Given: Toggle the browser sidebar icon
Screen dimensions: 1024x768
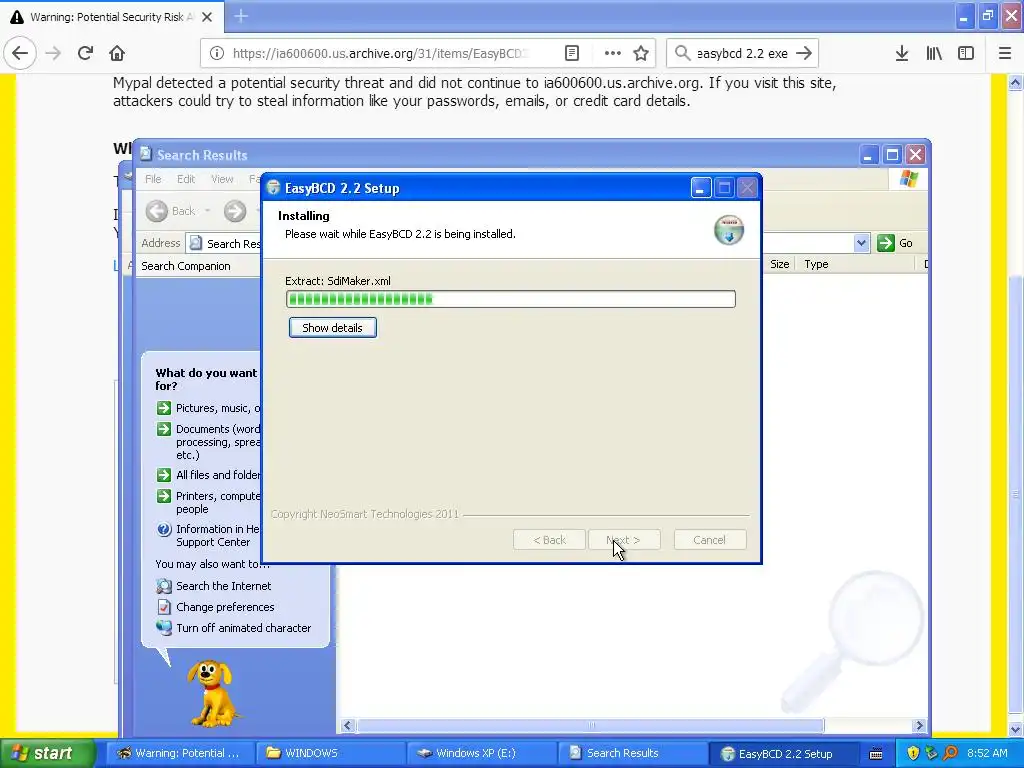Looking at the screenshot, I should point(966,53).
